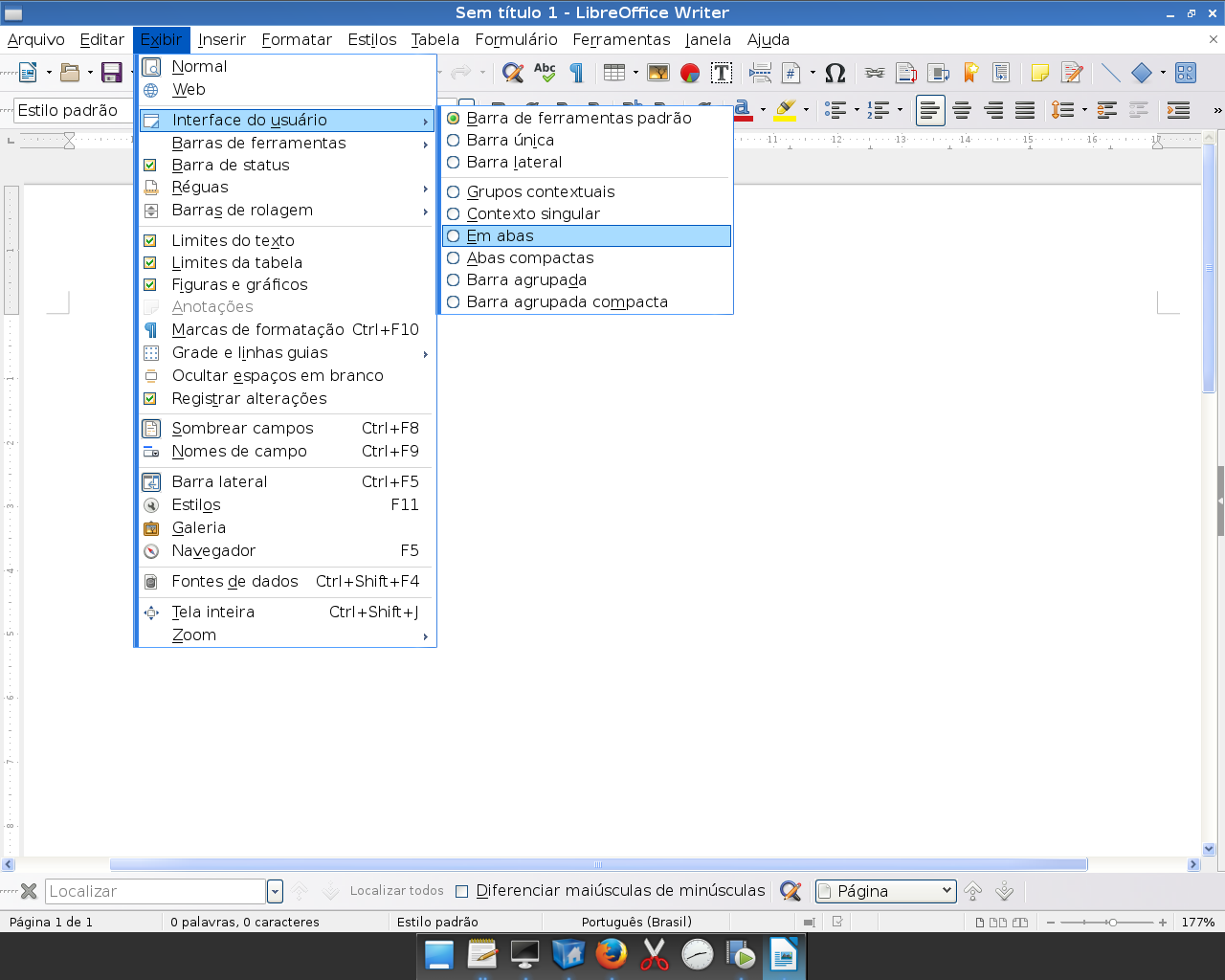Close the find toolbar with X icon

click(29, 891)
